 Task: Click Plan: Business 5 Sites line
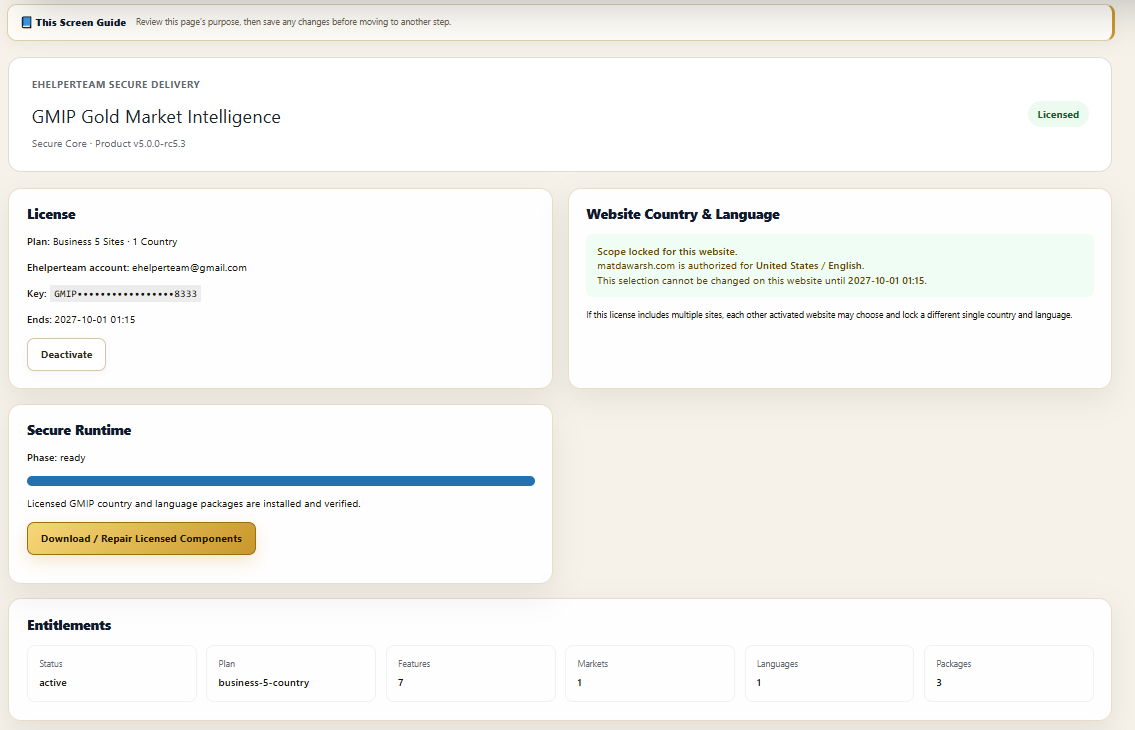(x=102, y=242)
